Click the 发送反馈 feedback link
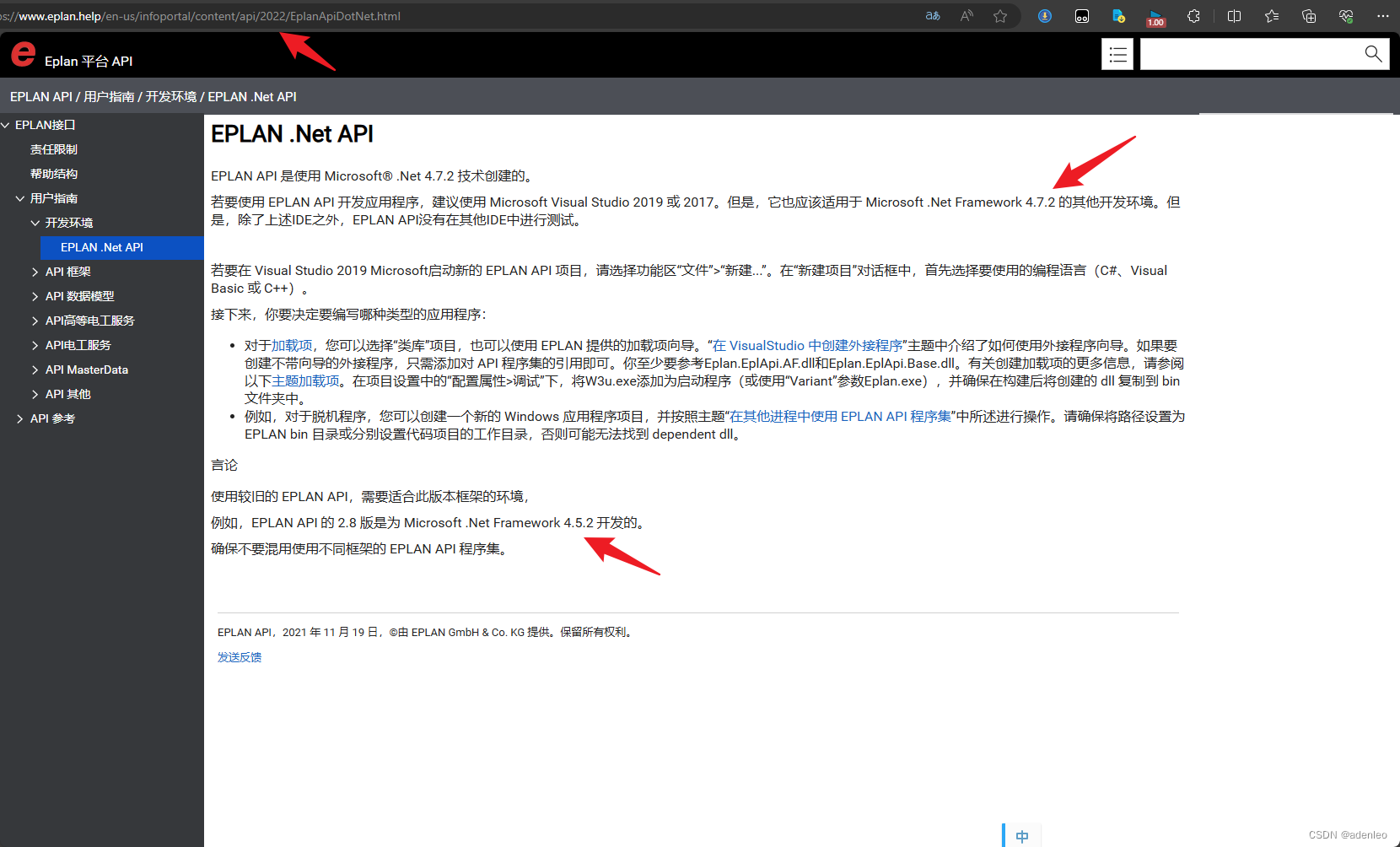Image resolution: width=1400 pixels, height=847 pixels. pos(240,657)
